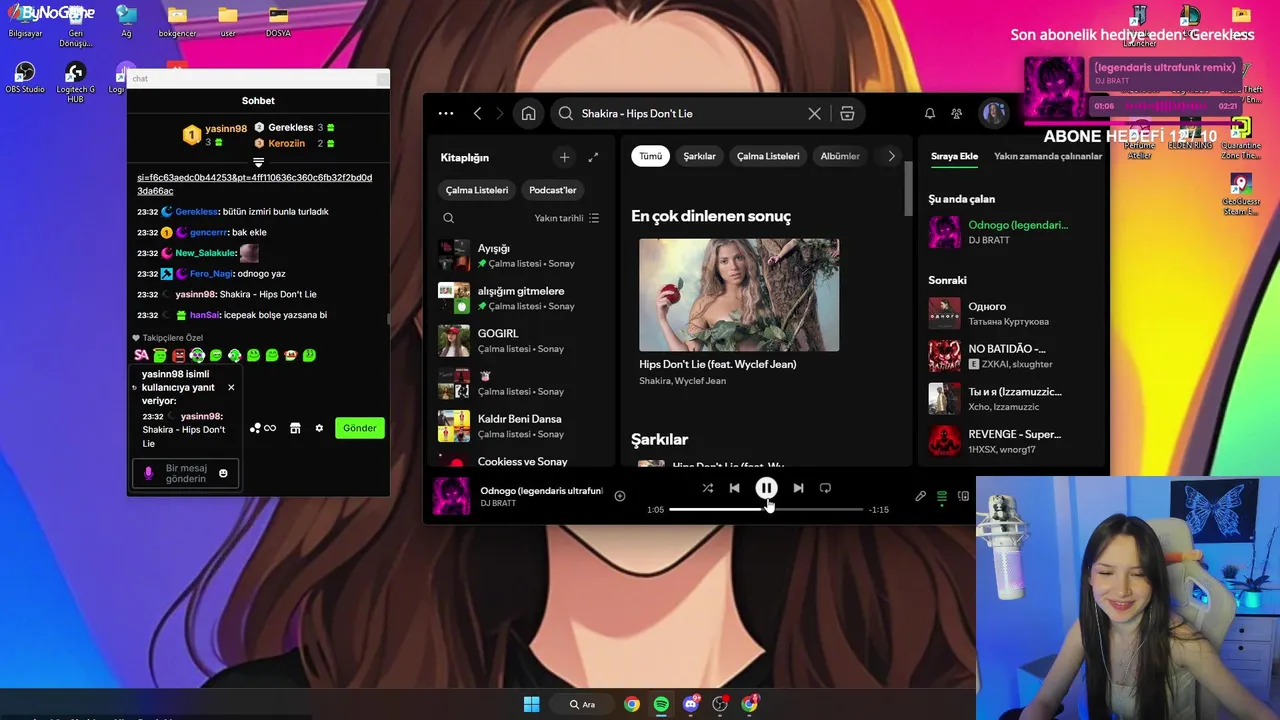Open chat settings gear icon

[319, 428]
